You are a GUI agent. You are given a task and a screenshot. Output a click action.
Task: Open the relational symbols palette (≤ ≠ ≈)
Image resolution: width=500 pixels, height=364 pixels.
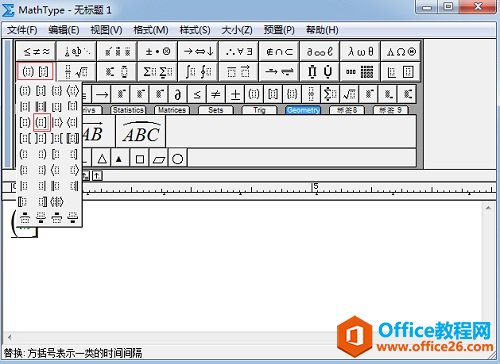click(x=36, y=51)
